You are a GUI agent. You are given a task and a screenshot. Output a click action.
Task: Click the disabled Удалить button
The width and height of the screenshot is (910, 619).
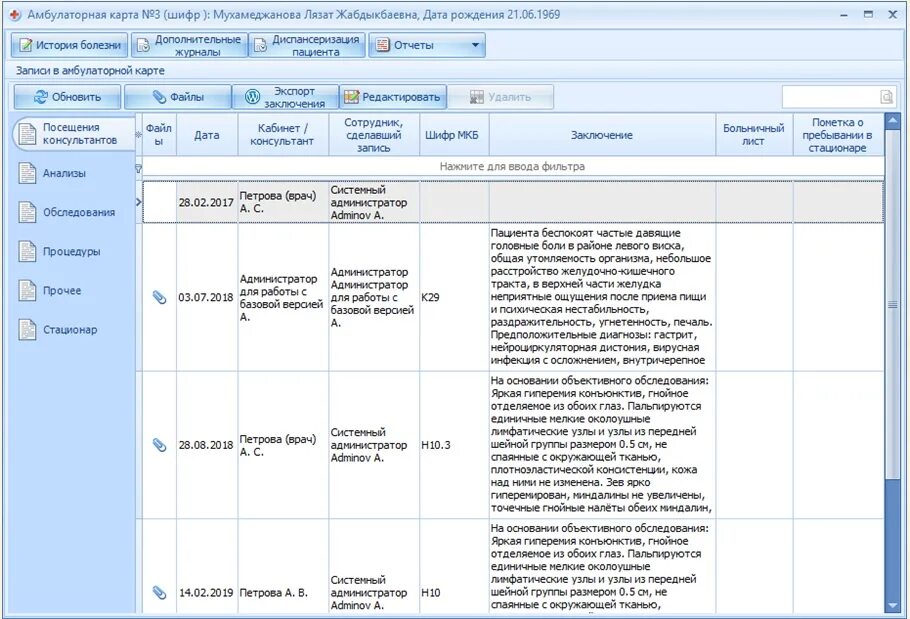[500, 97]
